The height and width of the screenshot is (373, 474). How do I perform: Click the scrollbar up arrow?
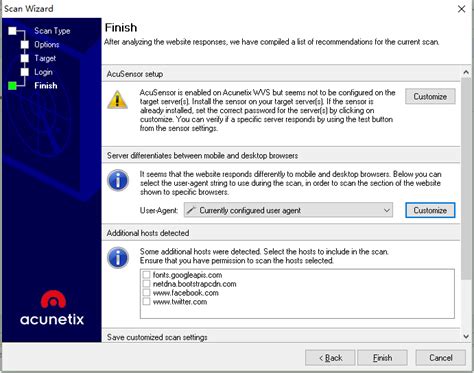point(466,72)
